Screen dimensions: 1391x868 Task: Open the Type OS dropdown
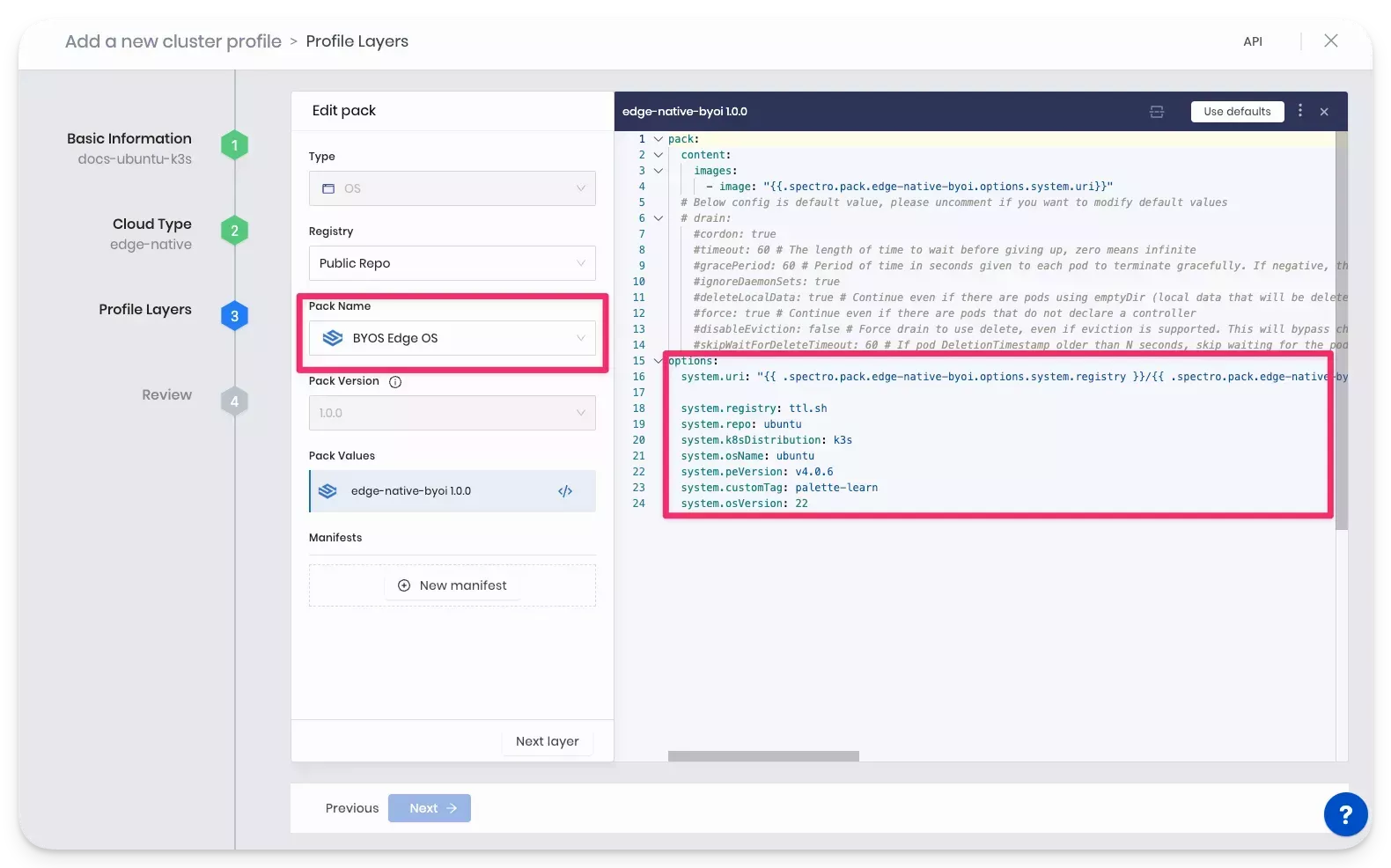[x=453, y=188]
